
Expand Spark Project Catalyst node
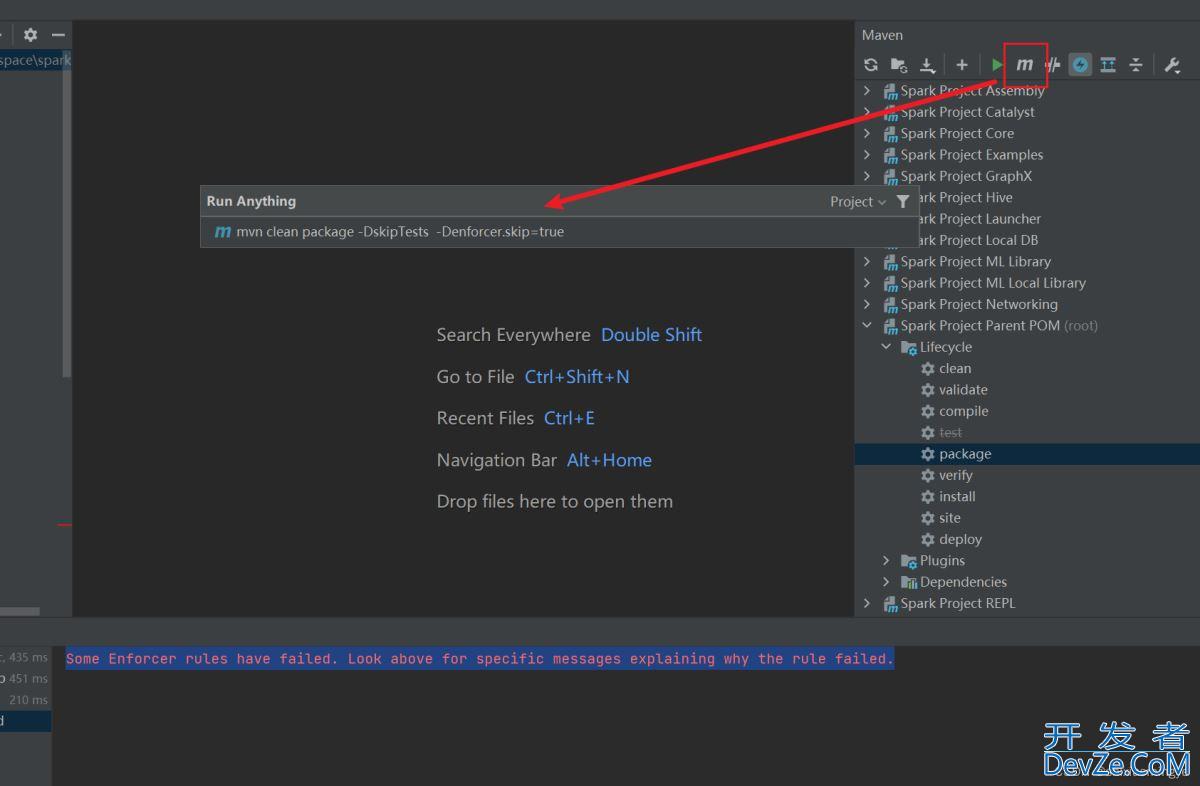coord(867,112)
